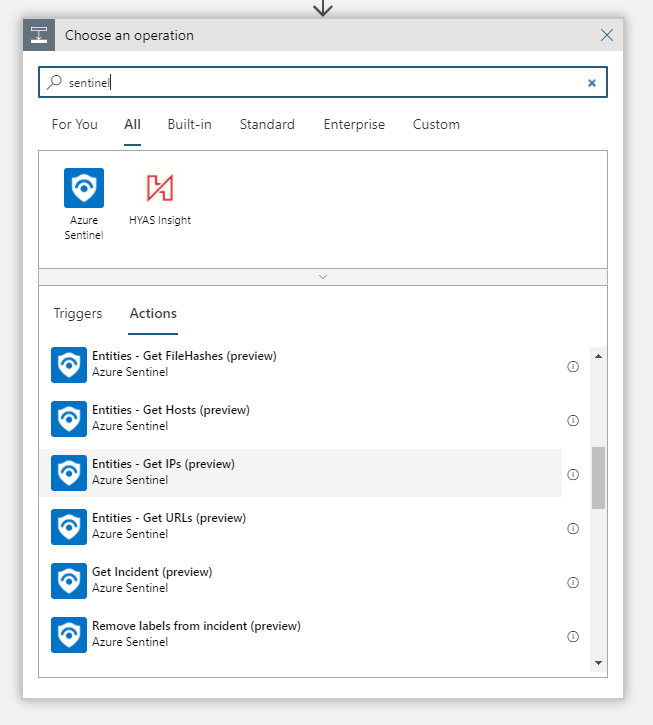The image size is (653, 725).
Task: Click the HYAS Insight connector label
Action: coord(160,220)
